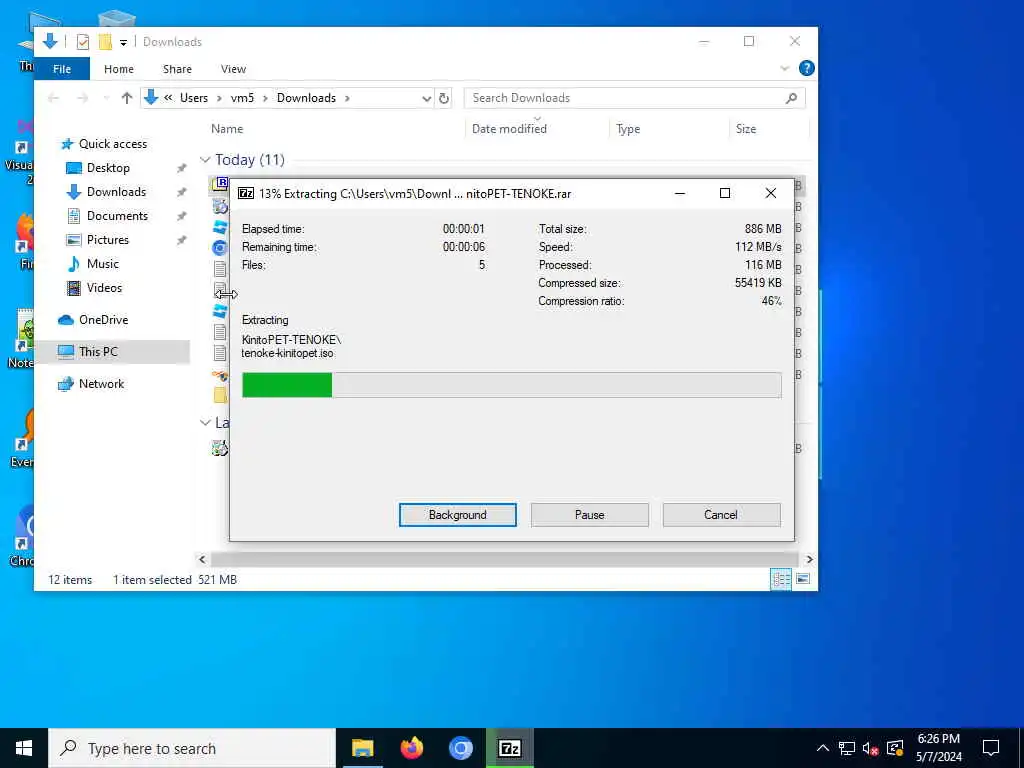Click Properties quick access toolbar icon
The width and height of the screenshot is (1024, 768).
click(82, 42)
